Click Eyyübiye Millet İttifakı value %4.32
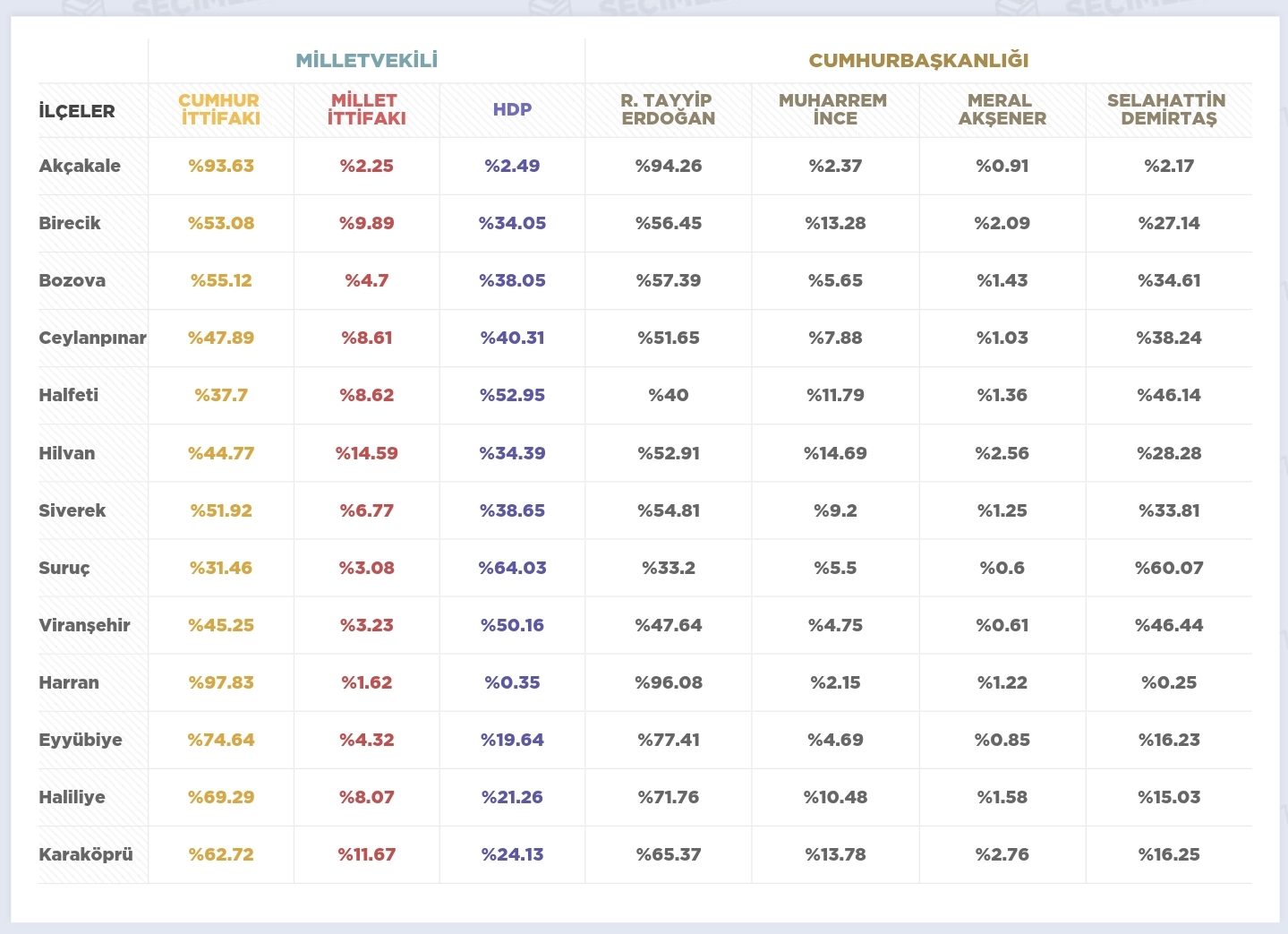 tap(367, 740)
